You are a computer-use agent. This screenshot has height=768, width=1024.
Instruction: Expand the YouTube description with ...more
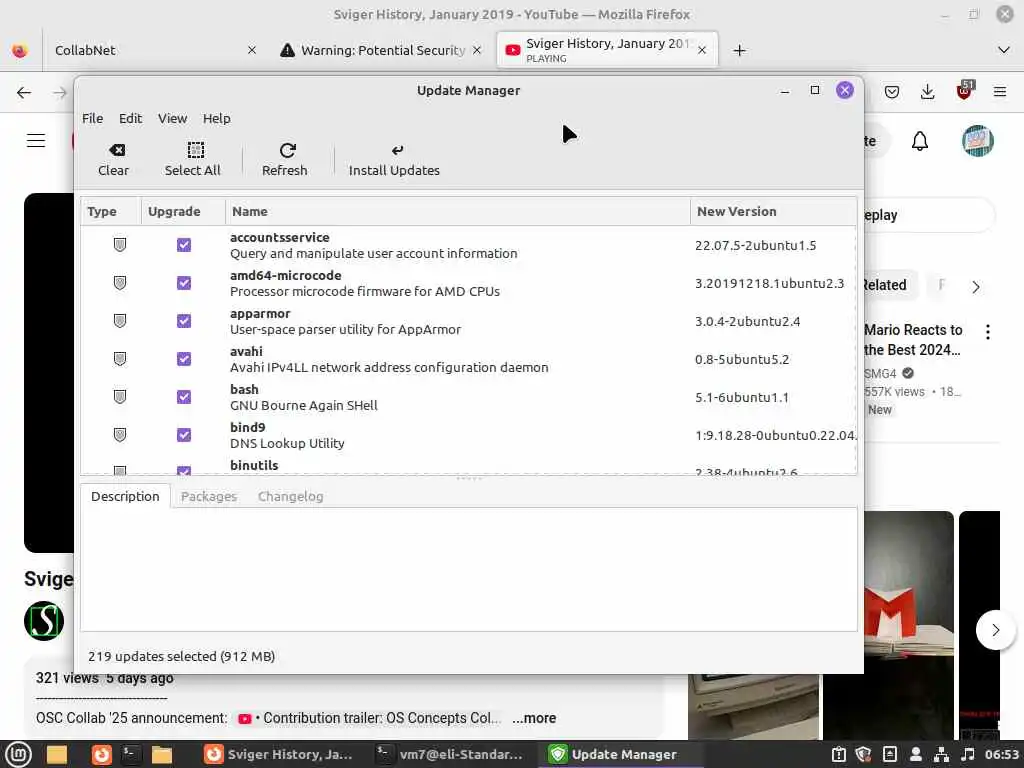(x=534, y=718)
